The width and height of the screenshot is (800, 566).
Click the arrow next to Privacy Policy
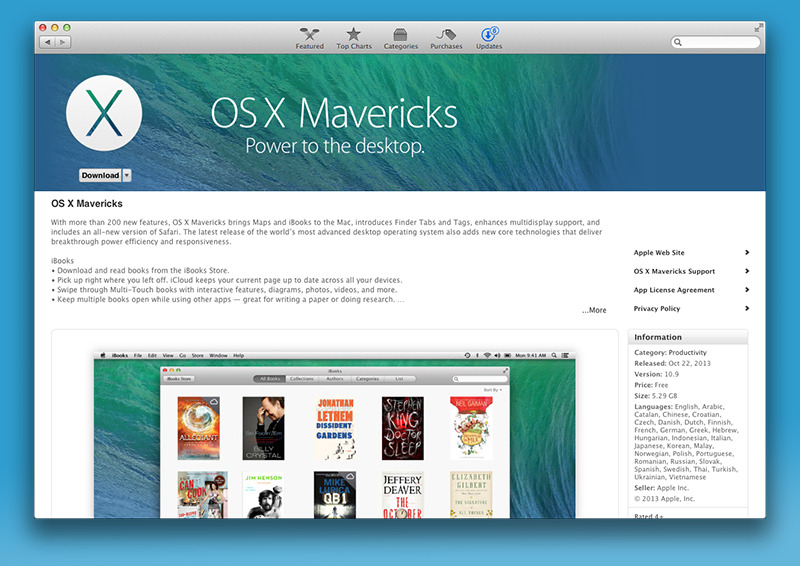747,309
